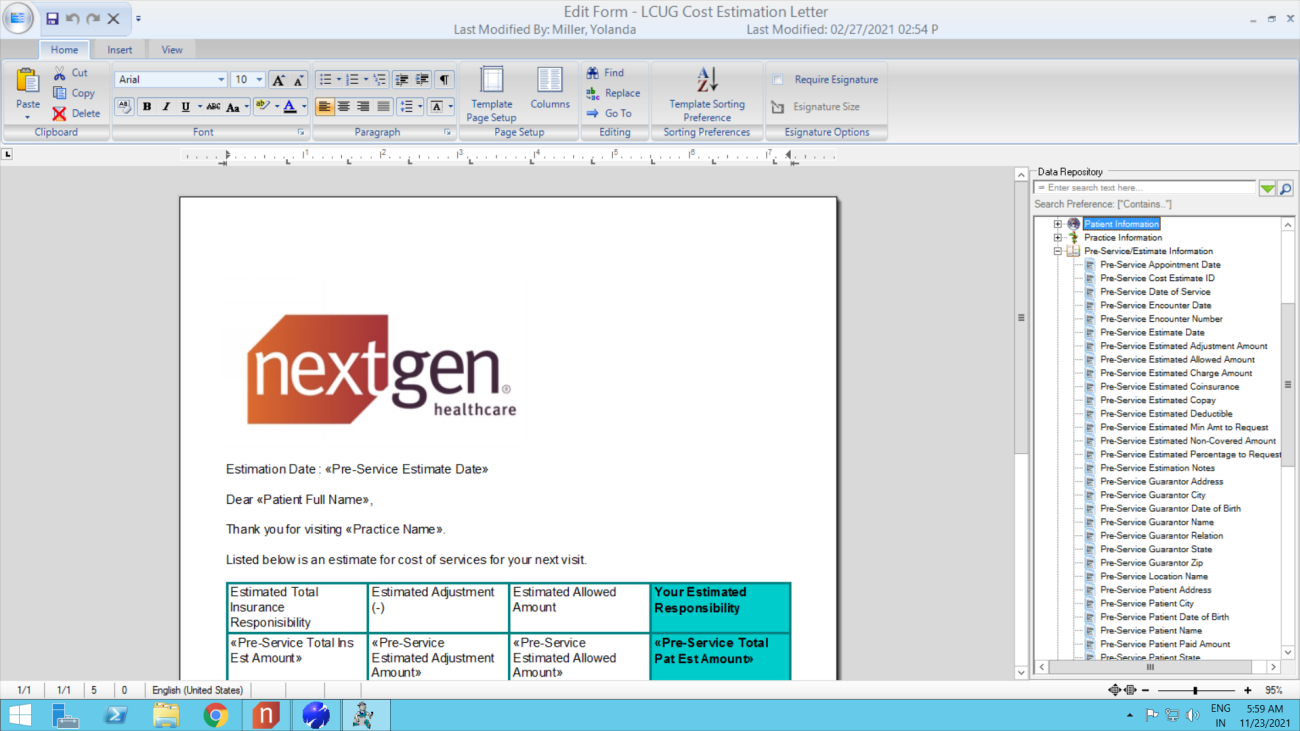Toggle justify text alignment
Image resolution: width=1300 pixels, height=731 pixels.
(383, 106)
